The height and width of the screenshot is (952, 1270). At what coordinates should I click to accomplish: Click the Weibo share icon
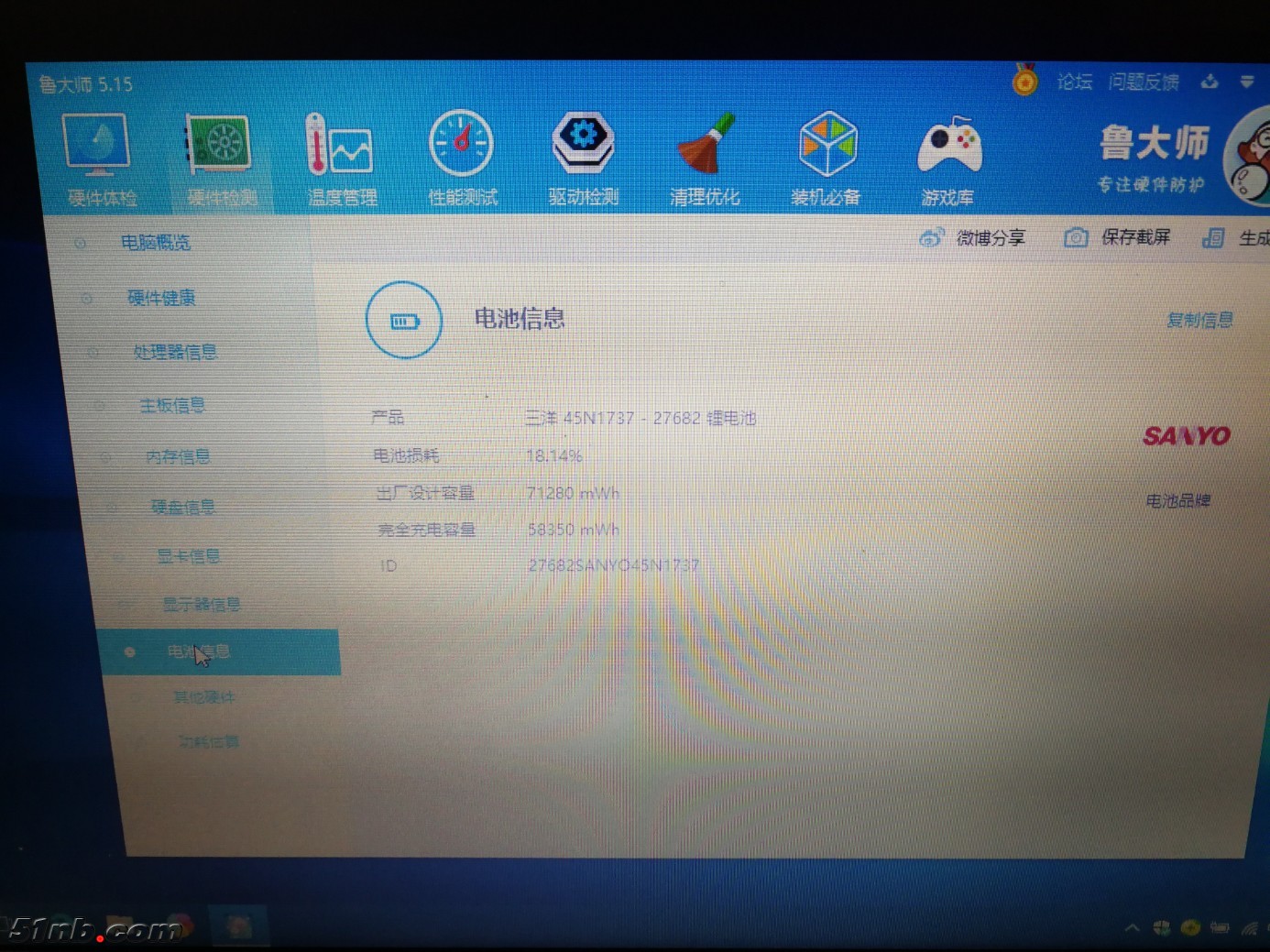(x=931, y=238)
